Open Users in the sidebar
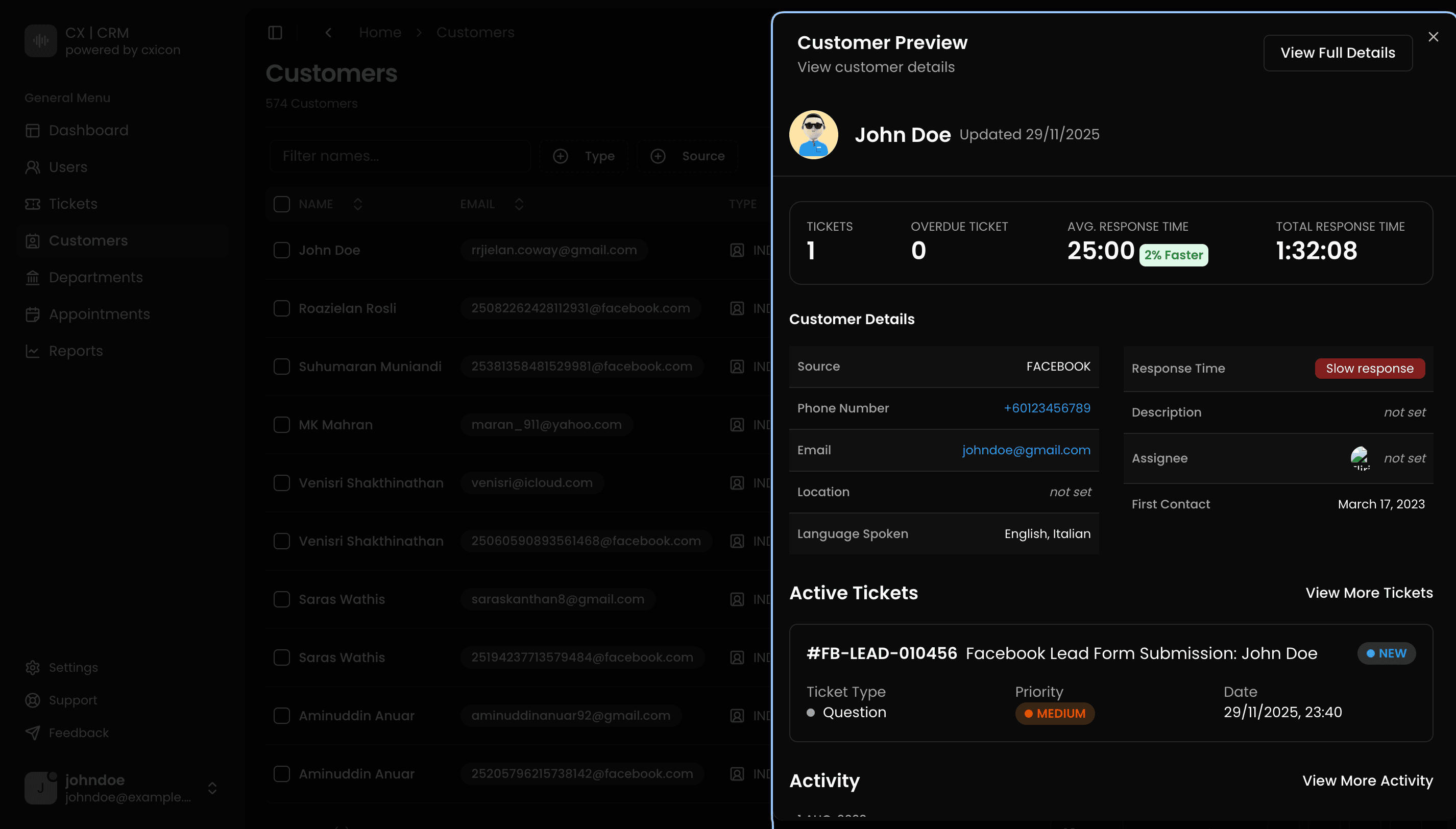Image resolution: width=1456 pixels, height=829 pixels. [x=123, y=167]
